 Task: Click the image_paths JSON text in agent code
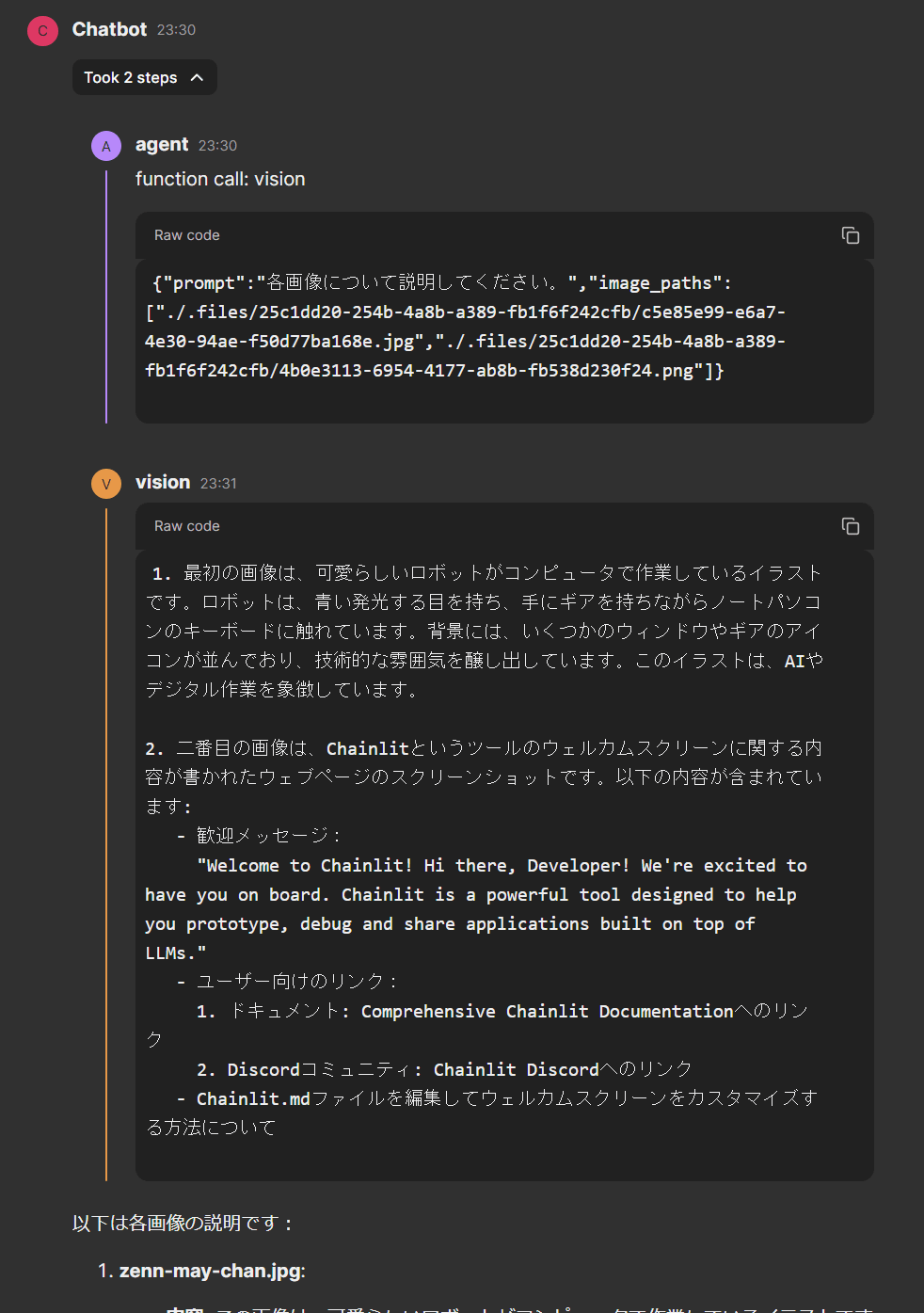pos(466,327)
